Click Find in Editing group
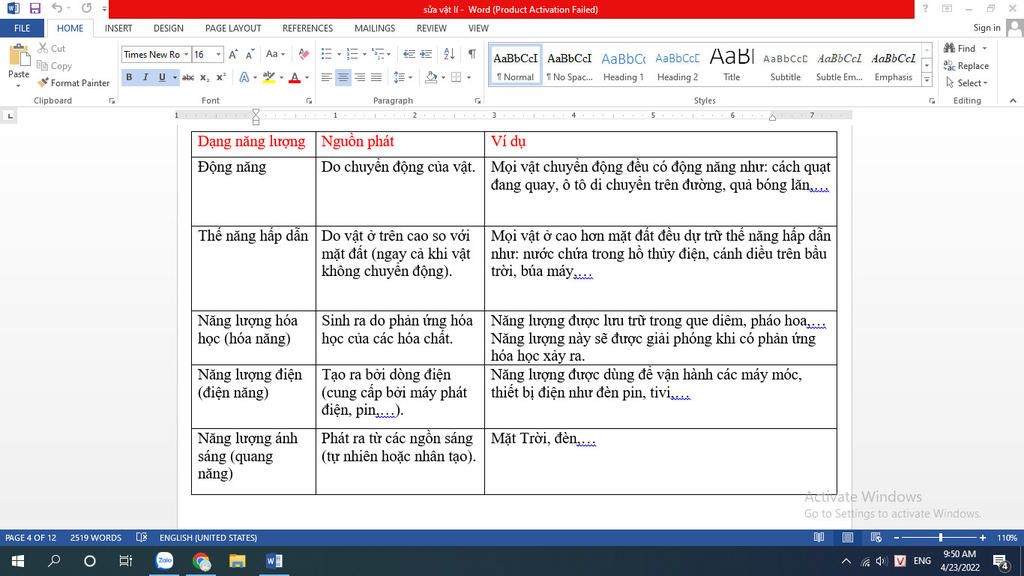The image size is (1024, 576). coord(959,48)
